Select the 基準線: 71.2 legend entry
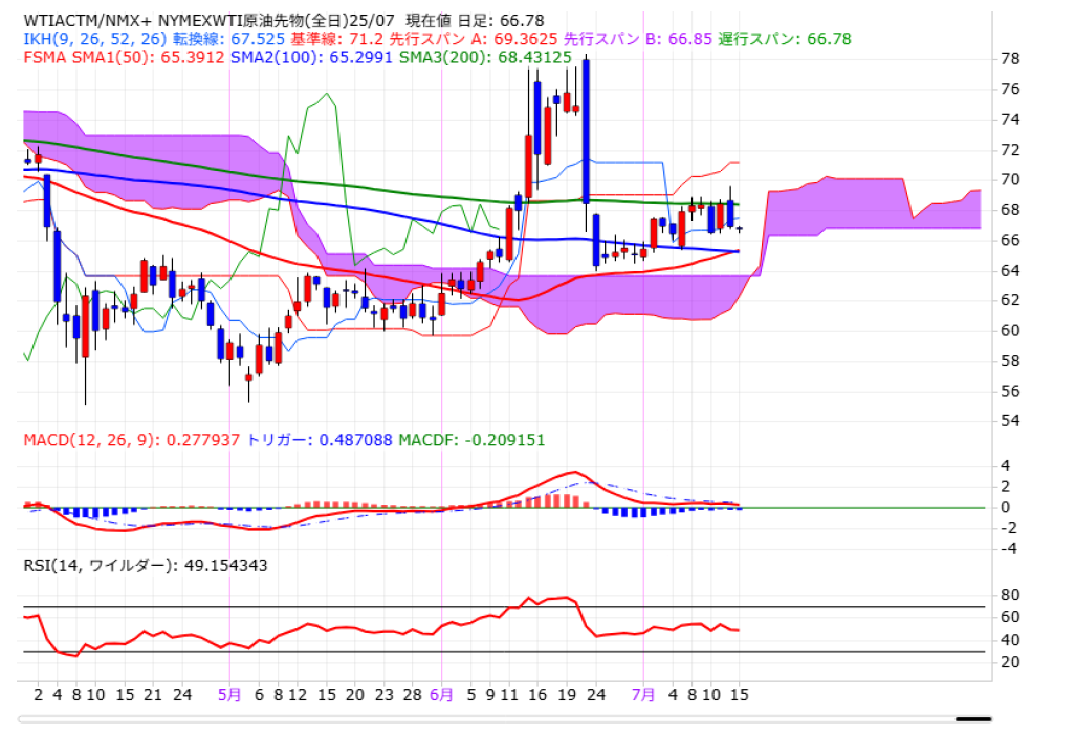Viewport: 1076px width, 738px height. [x=336, y=39]
